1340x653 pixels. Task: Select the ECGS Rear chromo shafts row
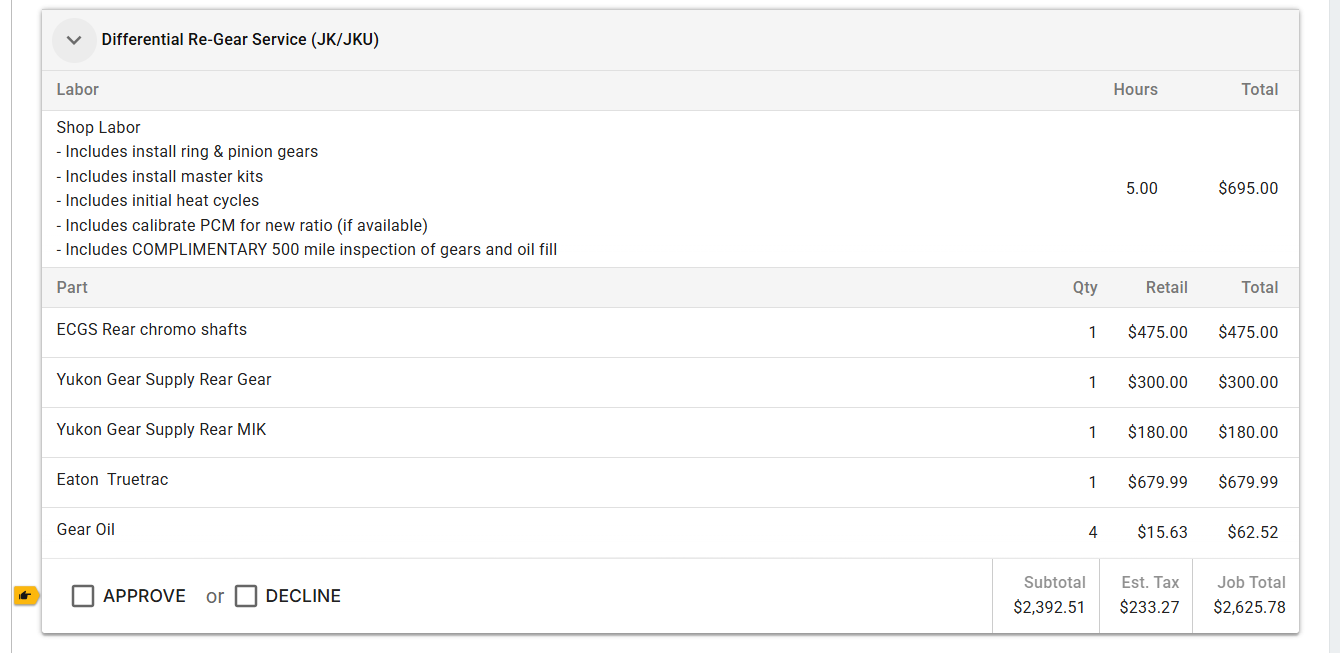(152, 330)
